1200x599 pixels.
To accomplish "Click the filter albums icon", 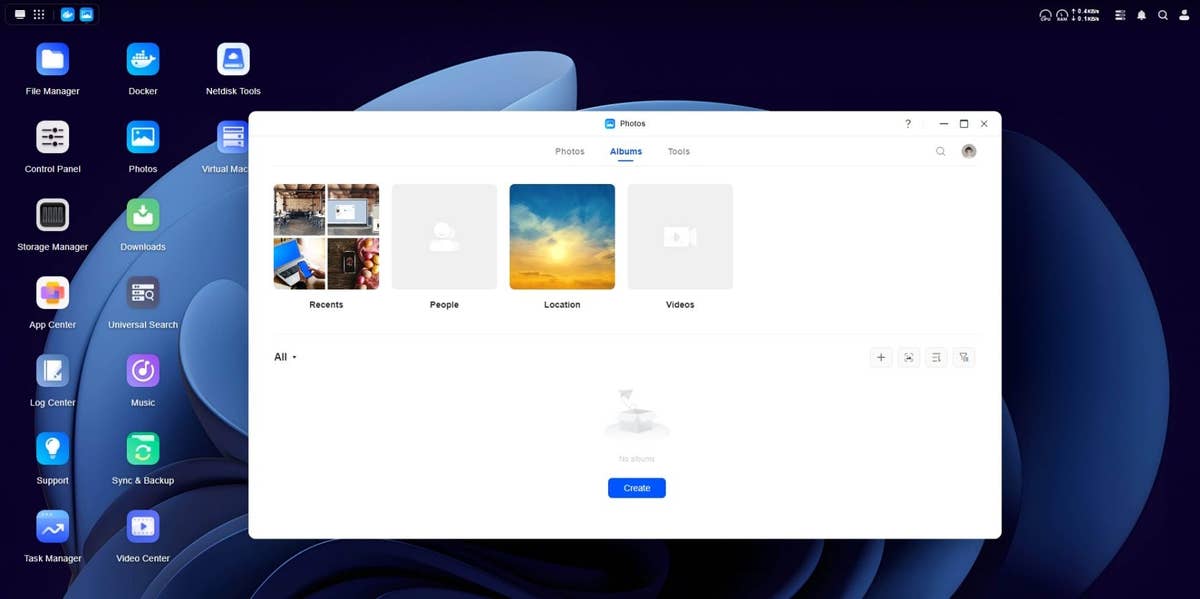I will tap(964, 357).
